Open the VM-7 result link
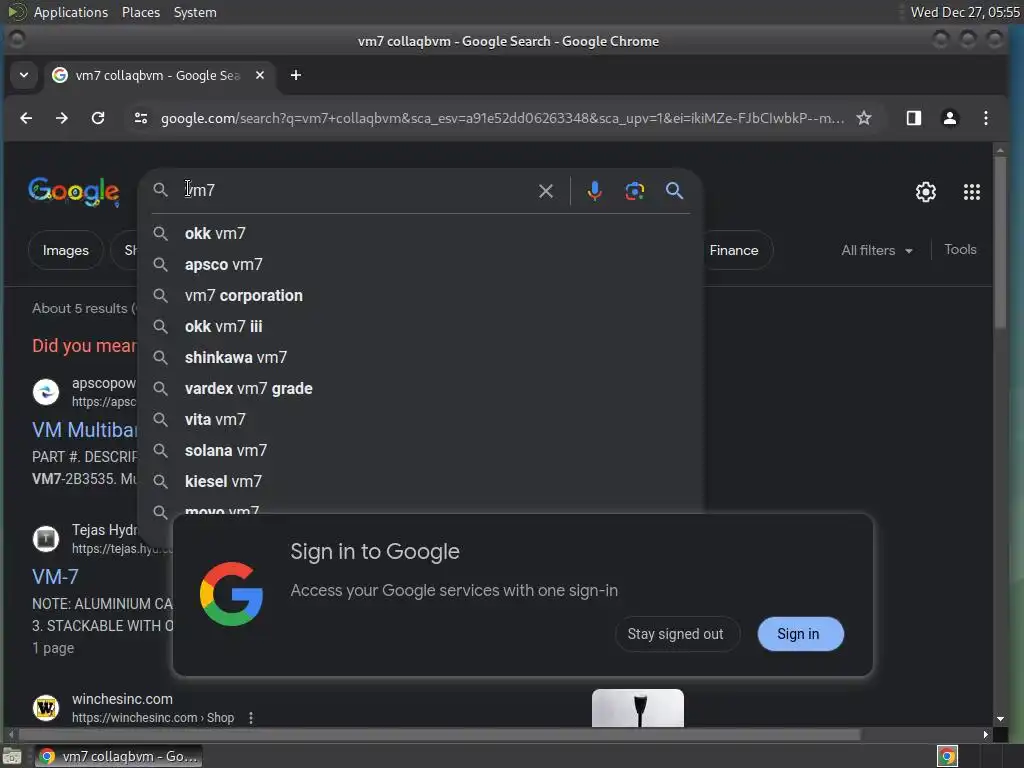Image resolution: width=1024 pixels, height=768 pixels. pos(56,577)
